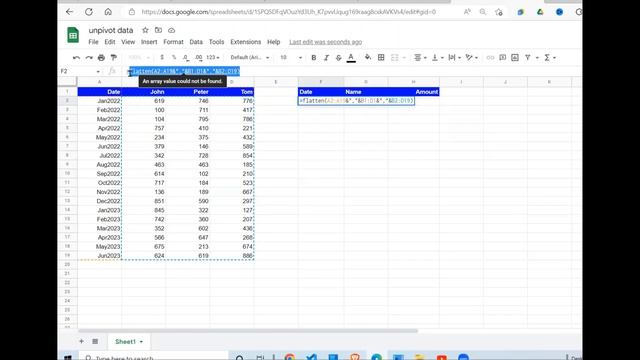Screen dimensions: 640x360
Task: Add a new sheet with plus button
Action: coord(81,341)
